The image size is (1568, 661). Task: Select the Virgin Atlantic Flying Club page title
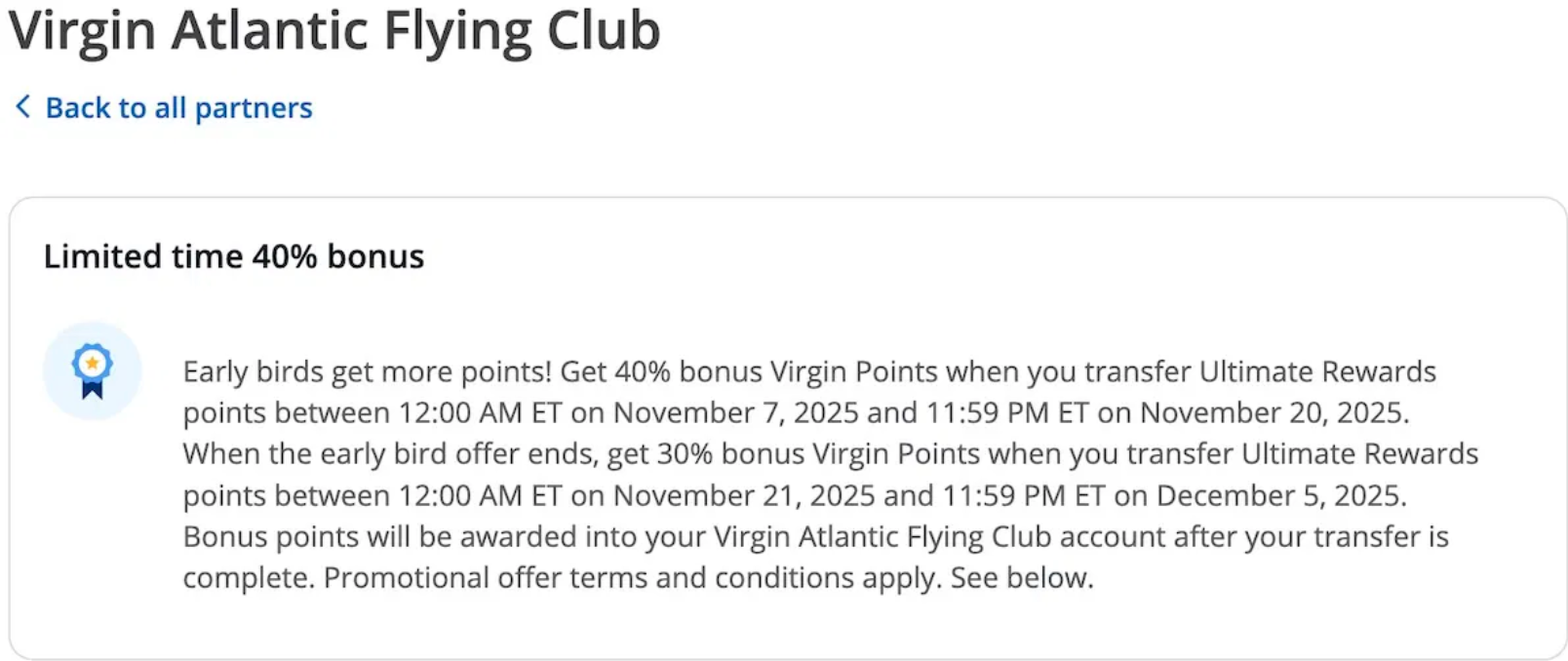(334, 31)
